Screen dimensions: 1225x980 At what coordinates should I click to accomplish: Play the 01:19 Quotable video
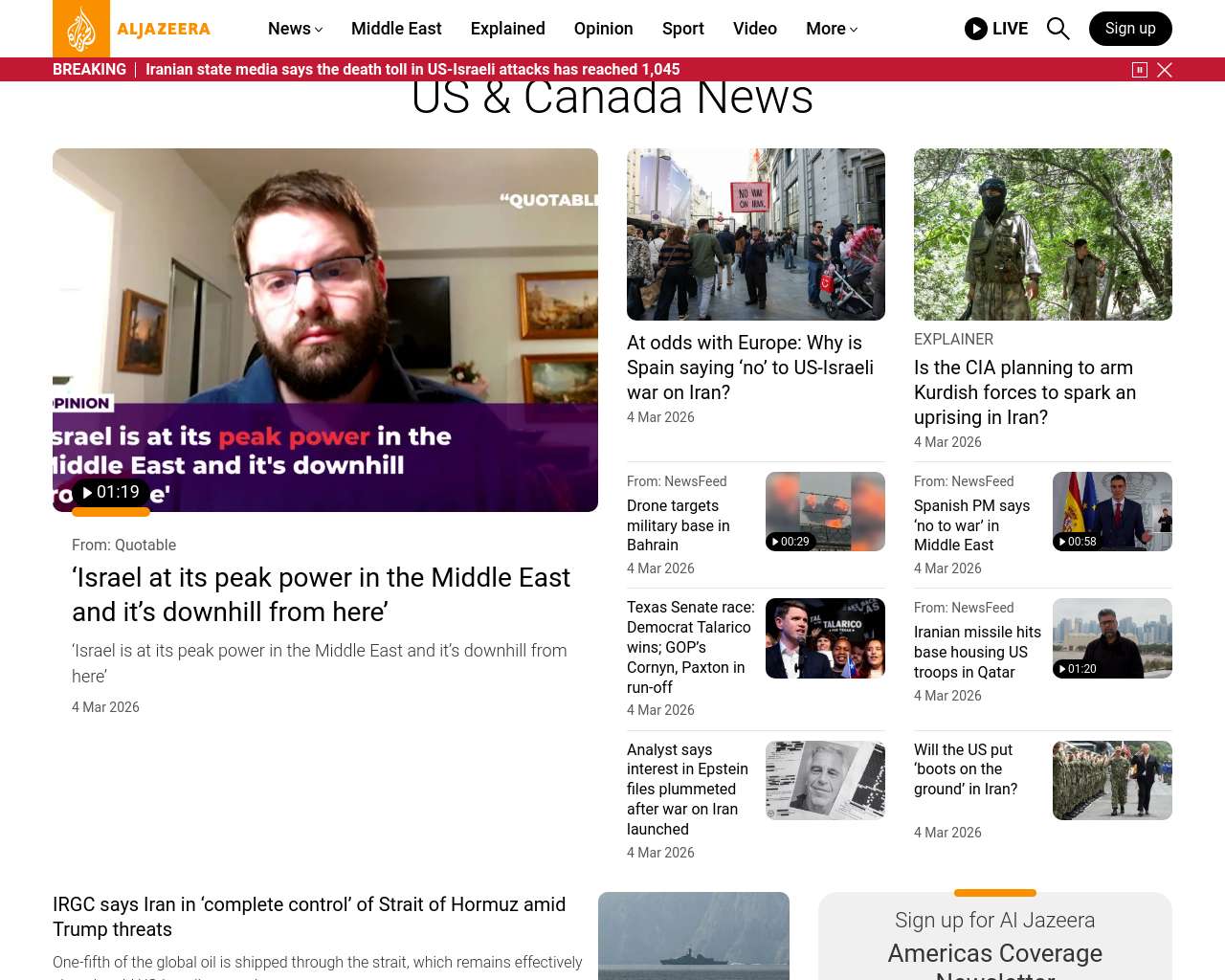click(x=111, y=493)
